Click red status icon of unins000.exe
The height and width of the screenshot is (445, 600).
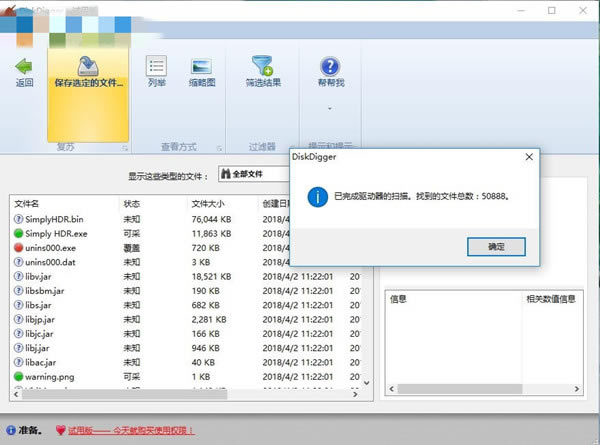click(18, 248)
